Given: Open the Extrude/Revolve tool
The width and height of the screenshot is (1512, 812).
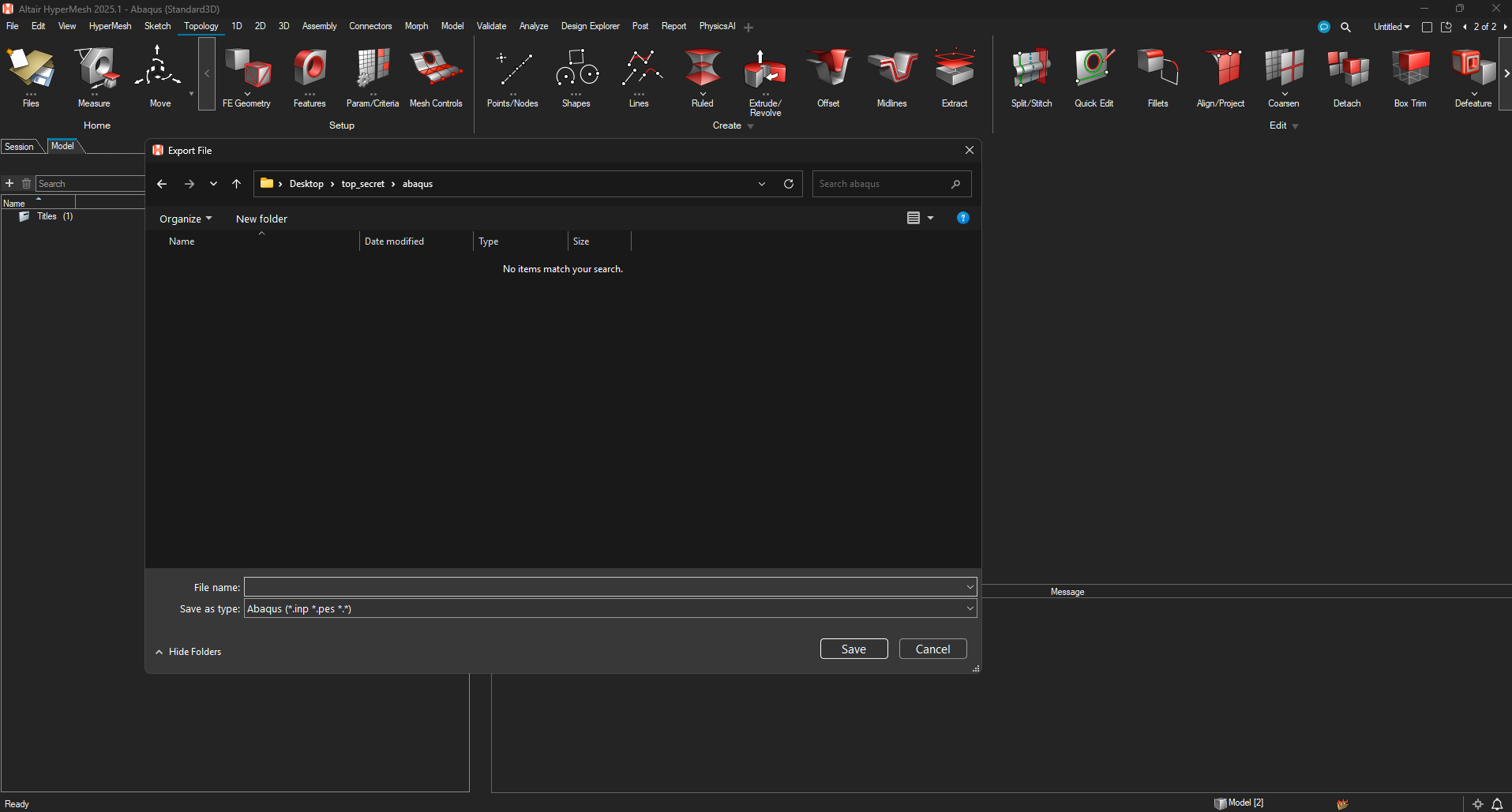Looking at the screenshot, I should click(765, 82).
